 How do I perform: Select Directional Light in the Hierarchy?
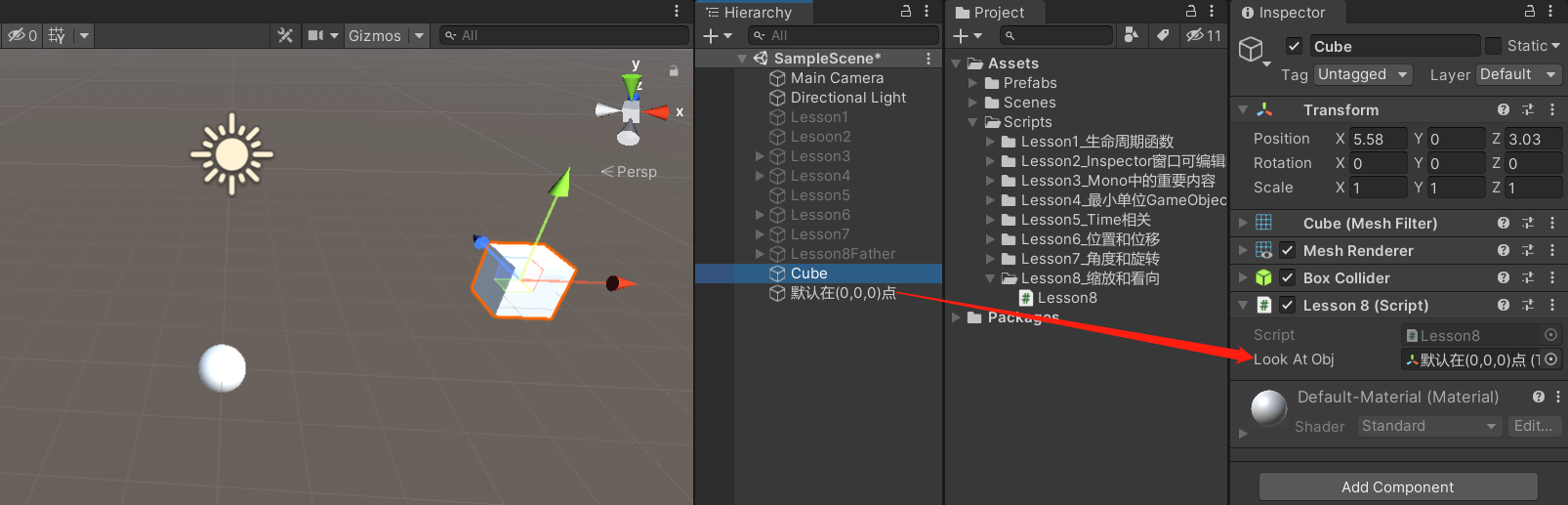click(x=848, y=98)
